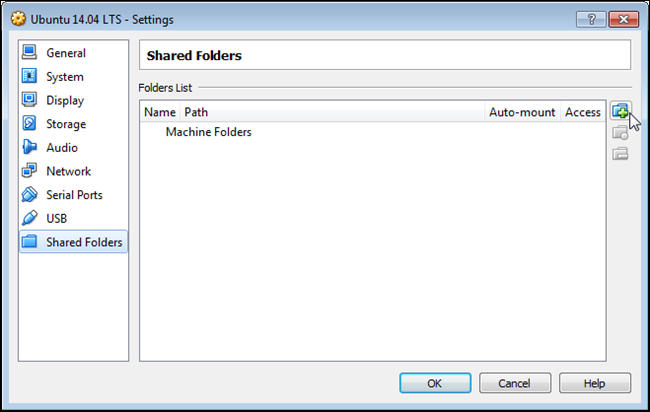The image size is (650, 412).
Task: Click the Access column header
Action: pyautogui.click(x=582, y=112)
